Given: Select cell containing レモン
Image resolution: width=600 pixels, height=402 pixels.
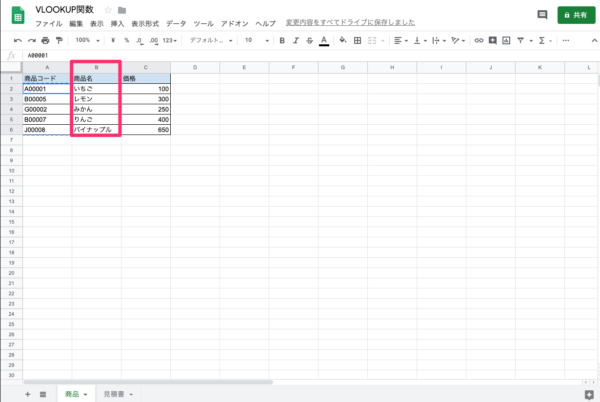Looking at the screenshot, I should pos(96,99).
